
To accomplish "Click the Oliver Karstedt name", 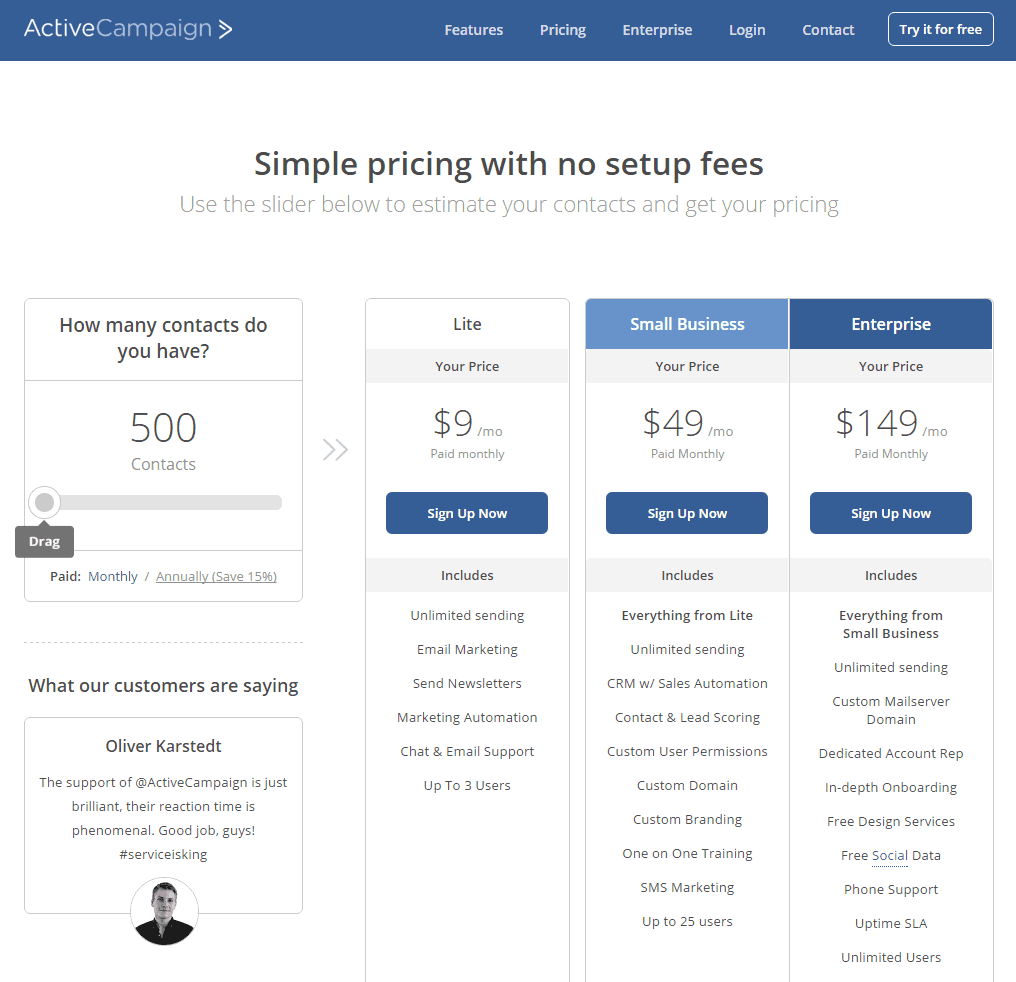I will pyautogui.click(x=163, y=746).
